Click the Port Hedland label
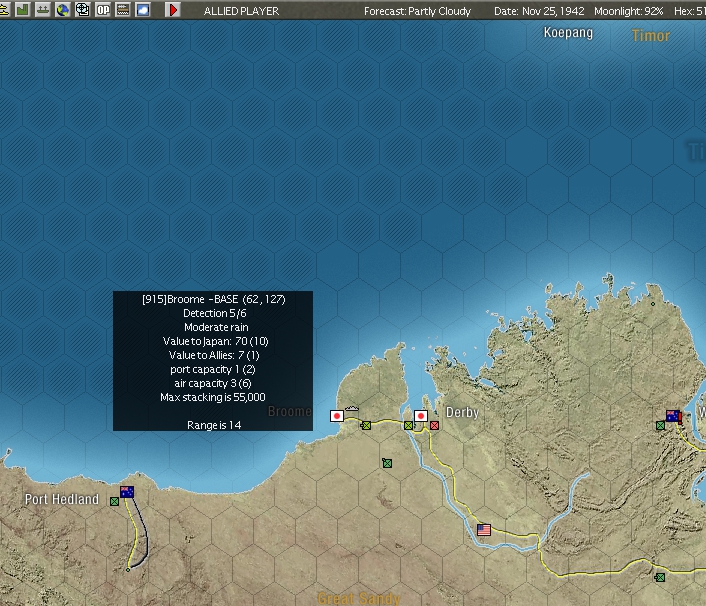 click(62, 499)
